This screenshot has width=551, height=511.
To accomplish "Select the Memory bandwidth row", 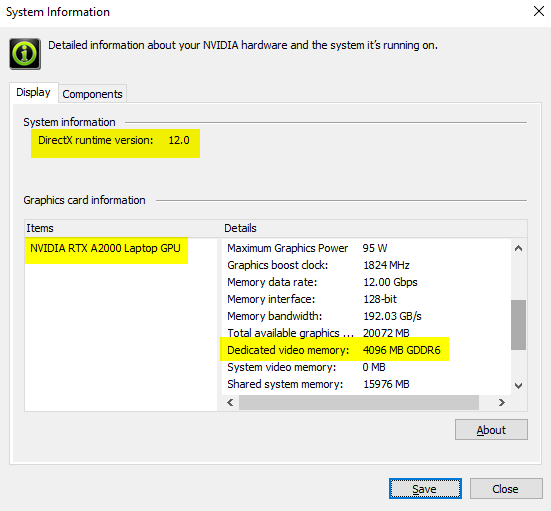I will [366, 316].
